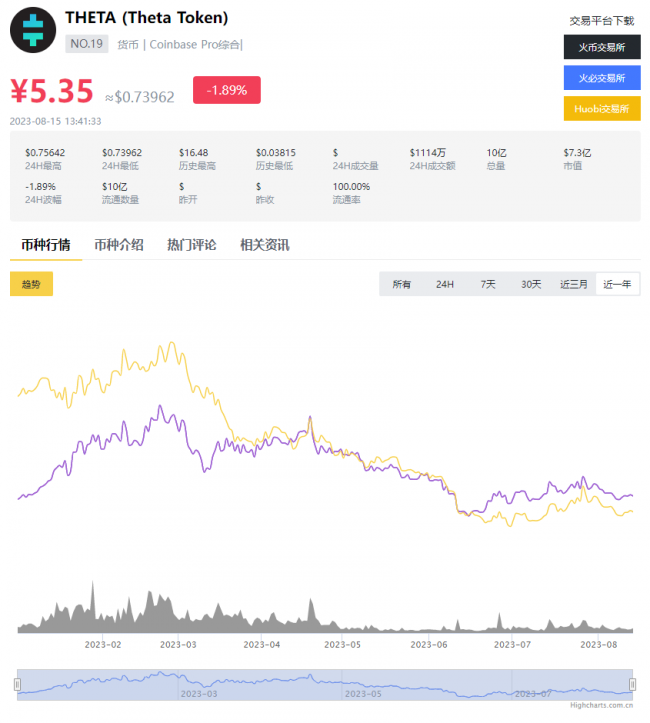
Task: Click the Coinbase Pro综合 text
Action: (195, 45)
